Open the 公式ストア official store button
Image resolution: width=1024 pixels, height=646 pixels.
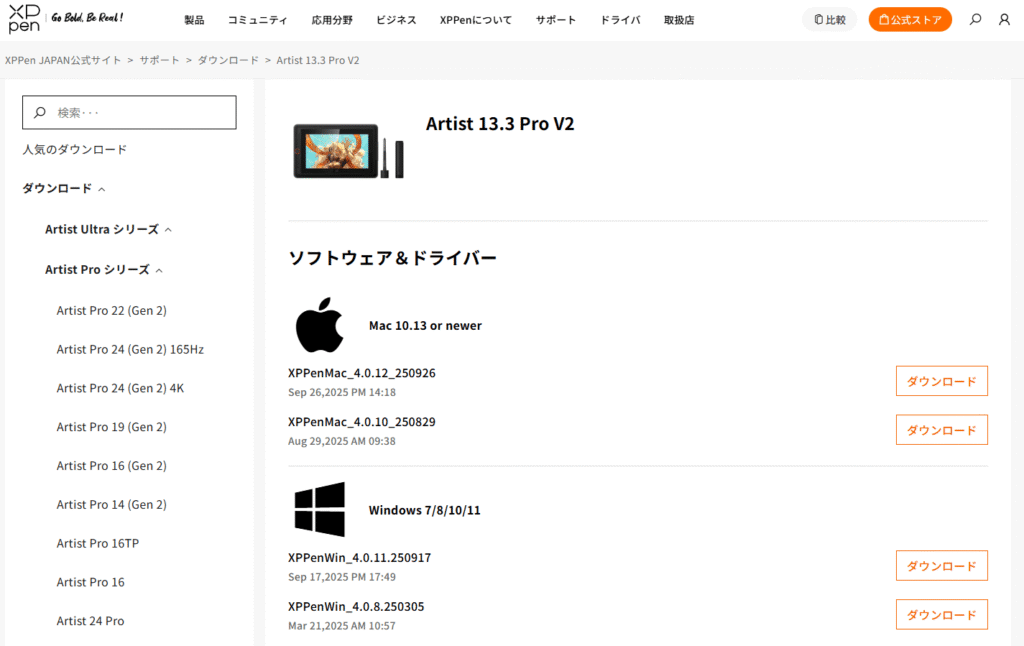(x=910, y=19)
